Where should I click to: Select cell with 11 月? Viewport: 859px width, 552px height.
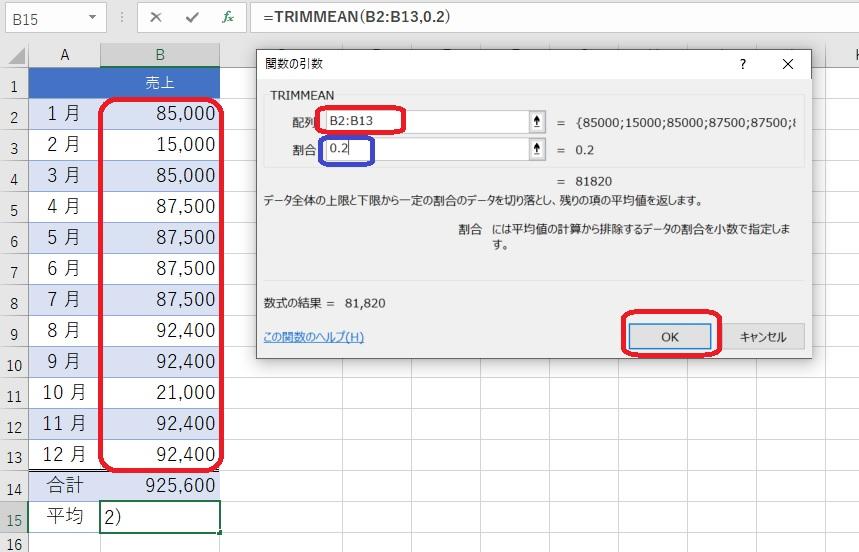pos(65,423)
